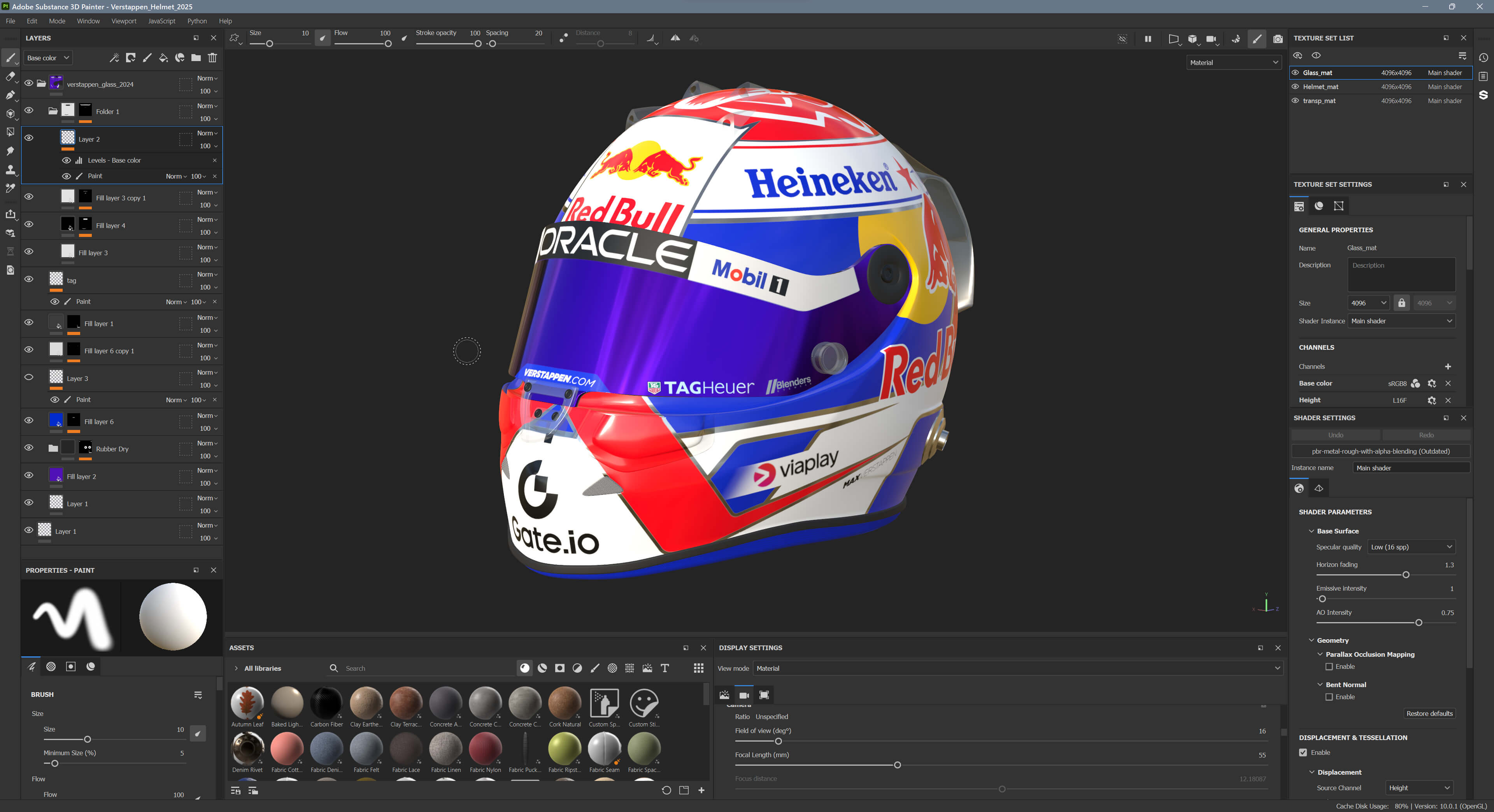This screenshot has height=812, width=1494.
Task: Switch Assets to grid view icon
Action: 698,668
